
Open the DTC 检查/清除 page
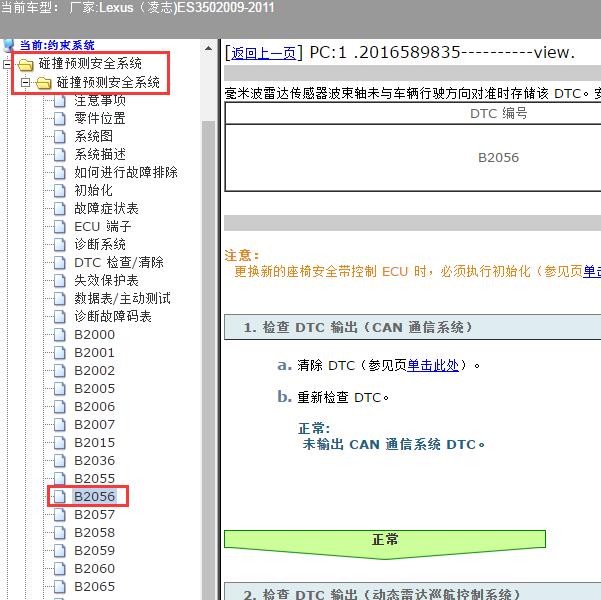coord(119,262)
